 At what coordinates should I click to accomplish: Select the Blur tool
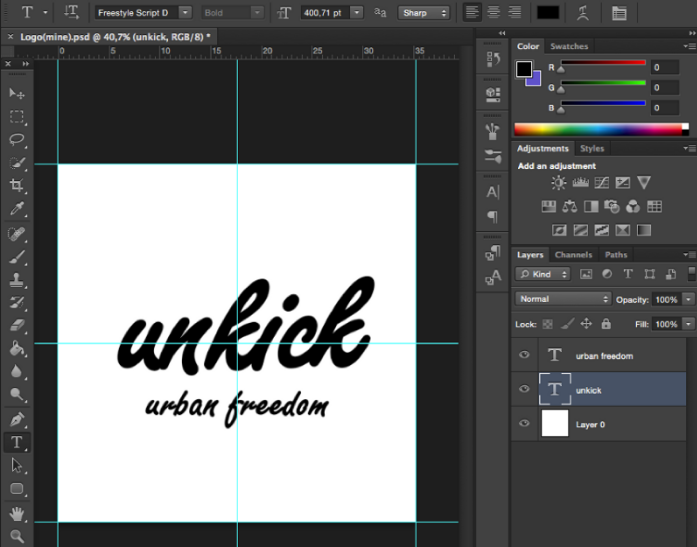point(17,371)
